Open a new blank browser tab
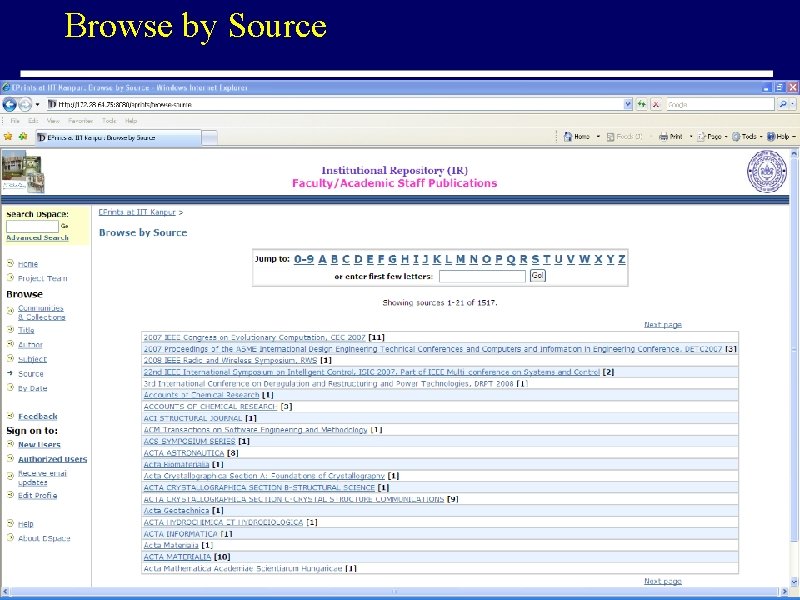 (209, 137)
